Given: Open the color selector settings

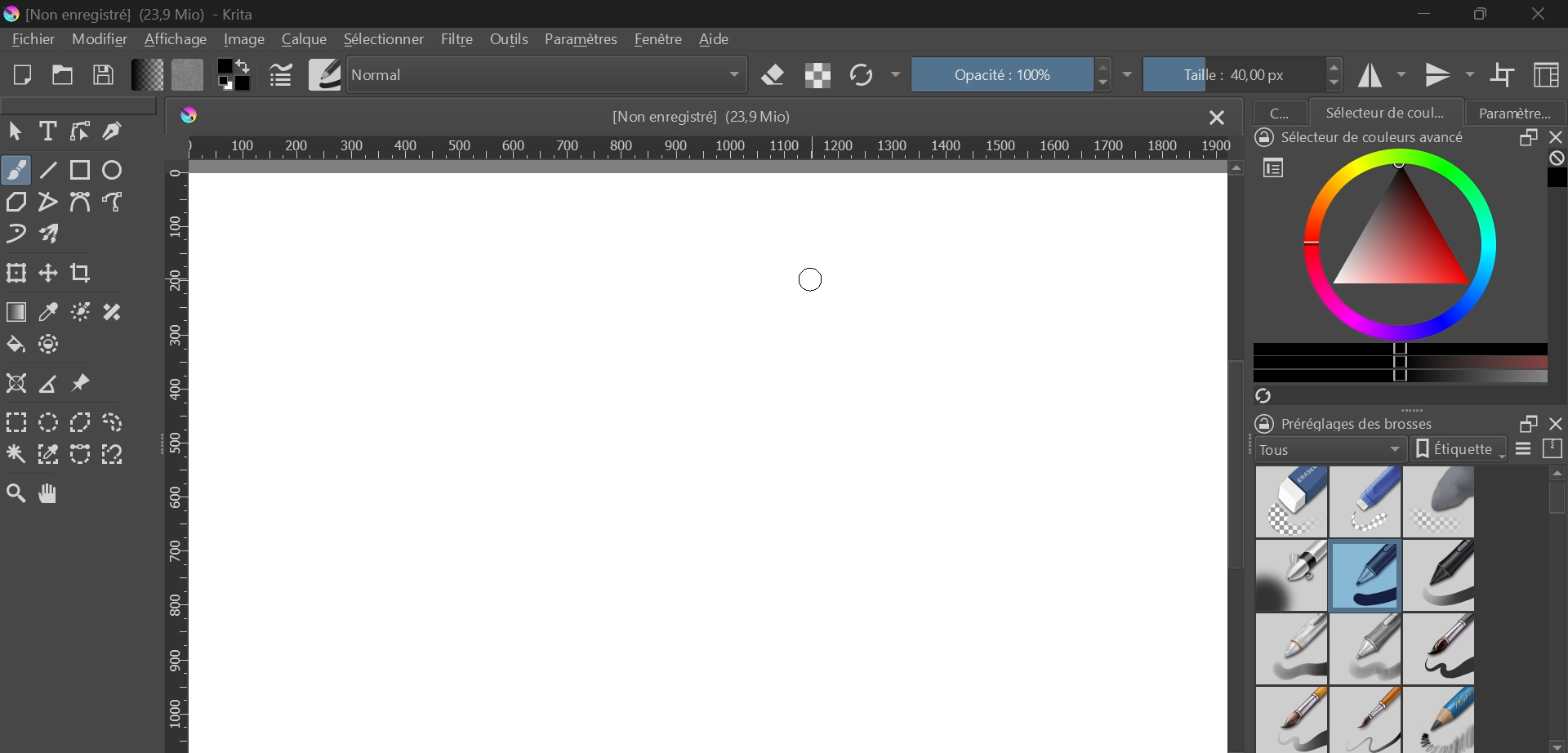Looking at the screenshot, I should [x=1273, y=168].
